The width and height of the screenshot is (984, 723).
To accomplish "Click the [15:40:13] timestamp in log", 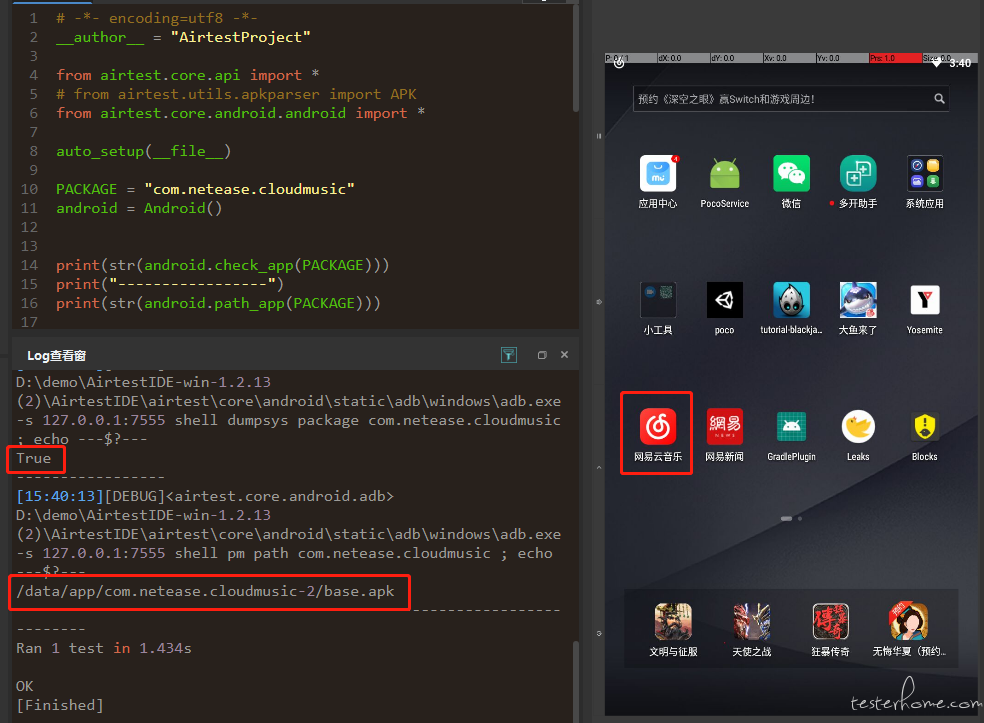I will click(60, 496).
